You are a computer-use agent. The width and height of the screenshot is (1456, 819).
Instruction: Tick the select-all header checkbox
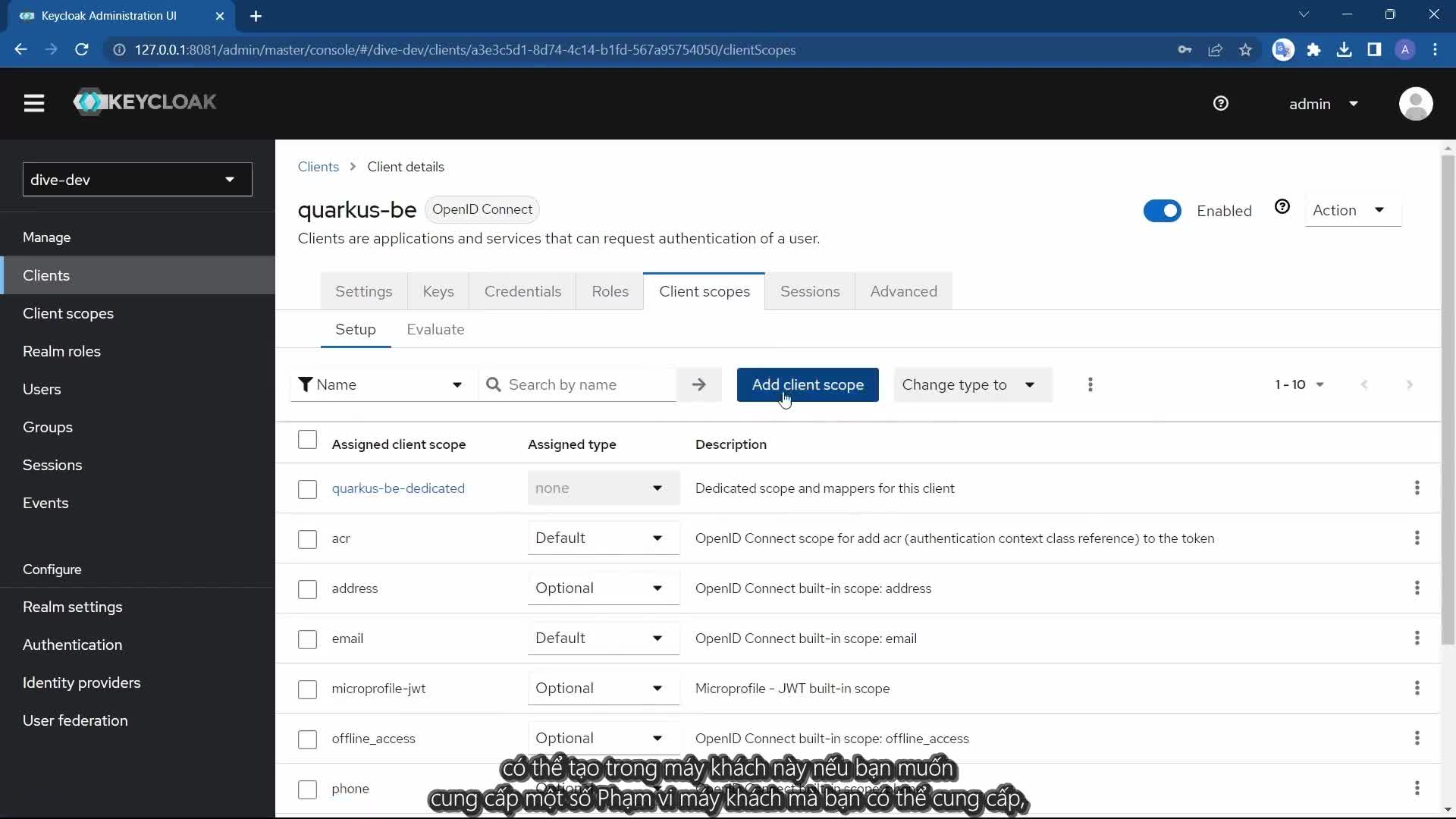click(307, 440)
